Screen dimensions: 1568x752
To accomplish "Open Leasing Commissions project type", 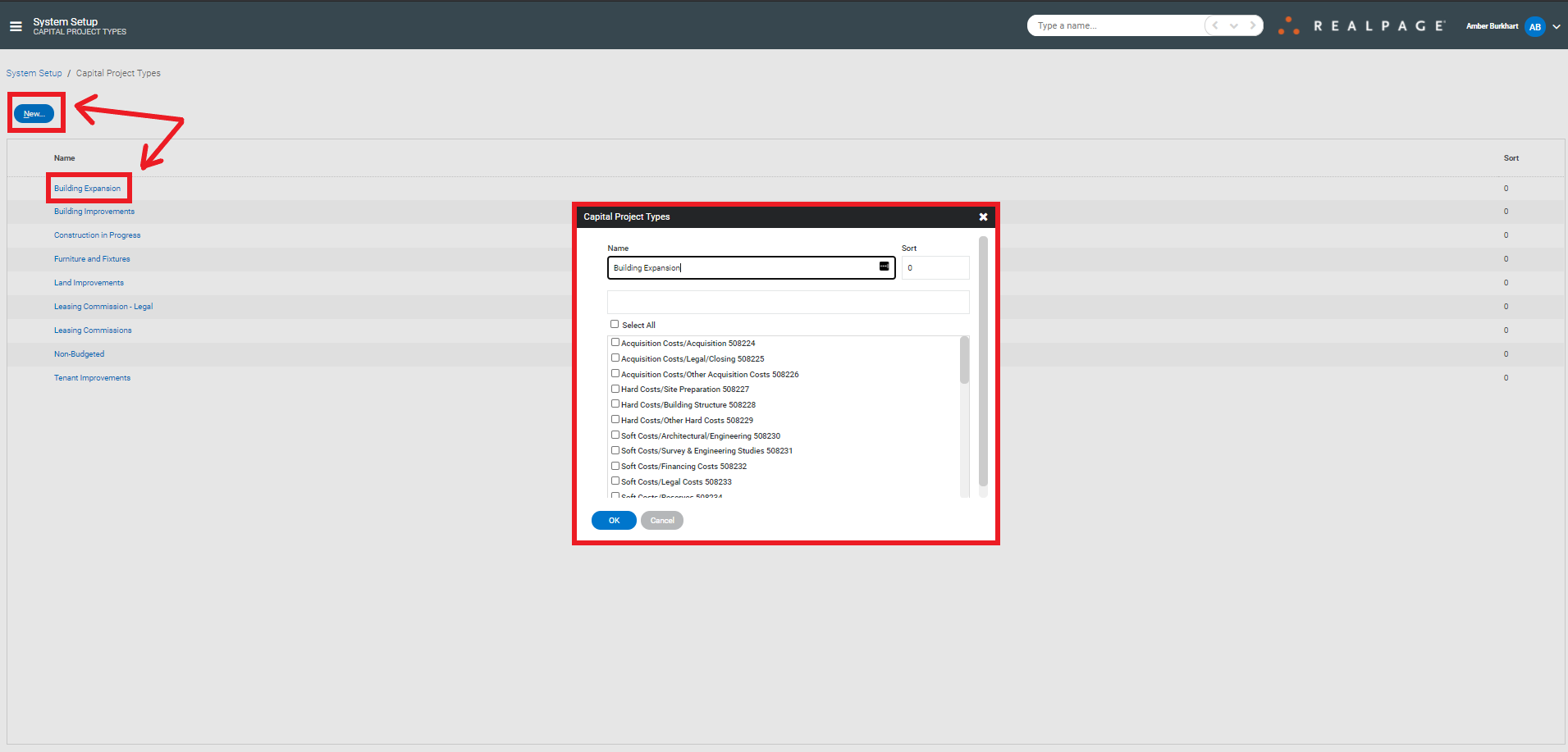I will (x=93, y=330).
